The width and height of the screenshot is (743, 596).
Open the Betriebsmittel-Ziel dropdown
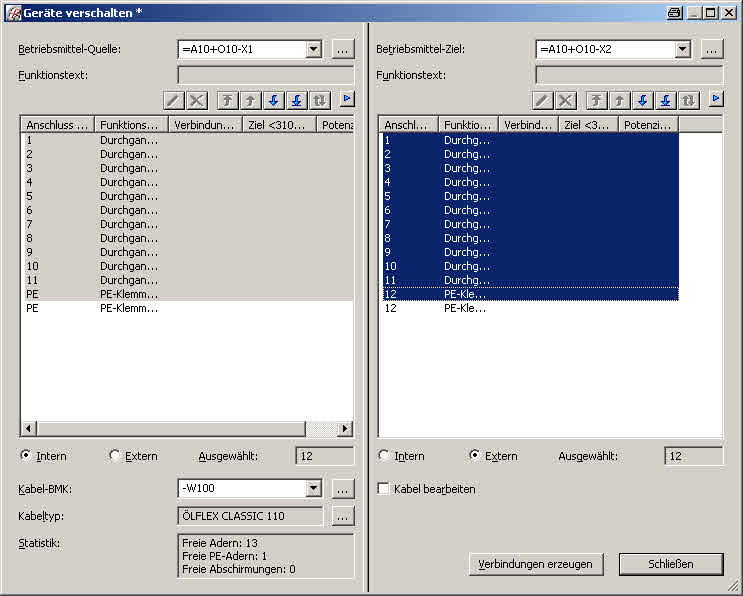tap(682, 49)
